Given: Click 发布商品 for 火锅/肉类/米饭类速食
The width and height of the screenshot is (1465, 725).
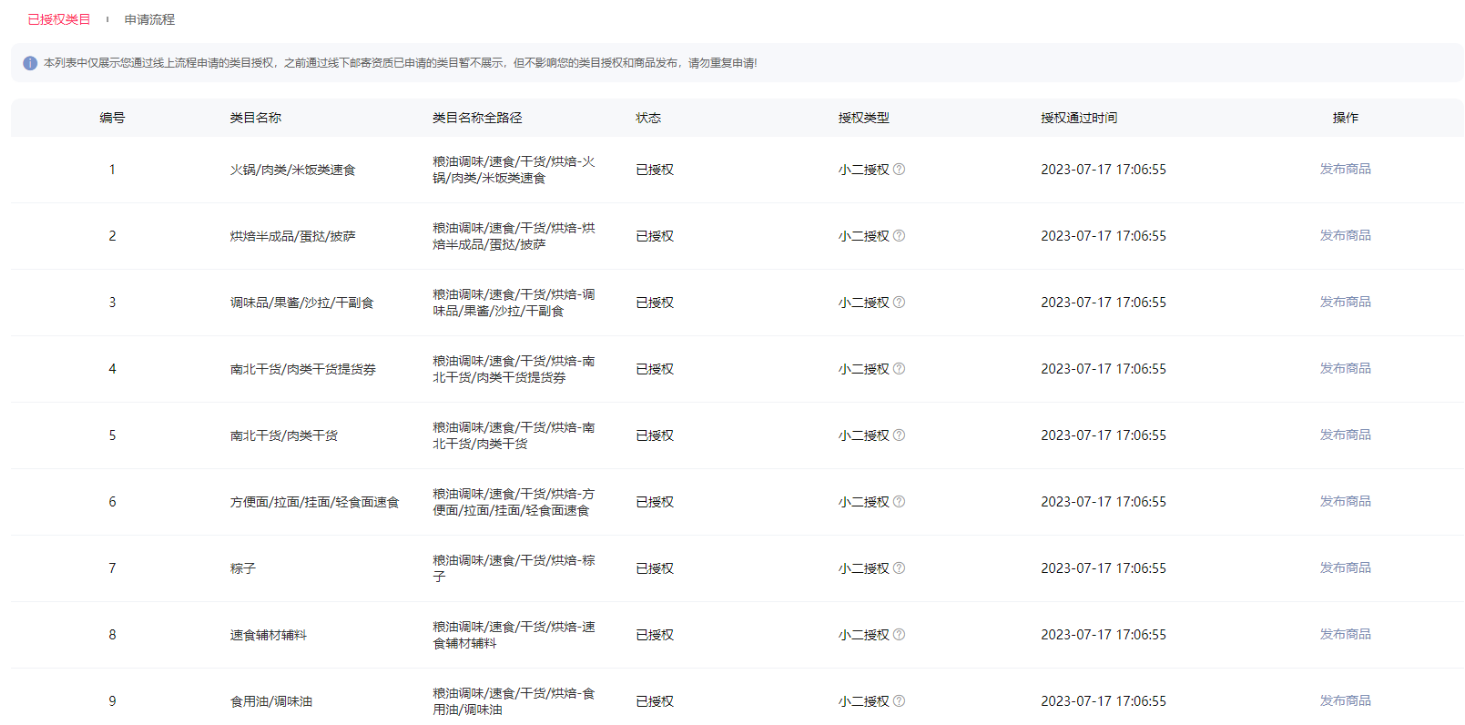Looking at the screenshot, I should pyautogui.click(x=1345, y=169).
